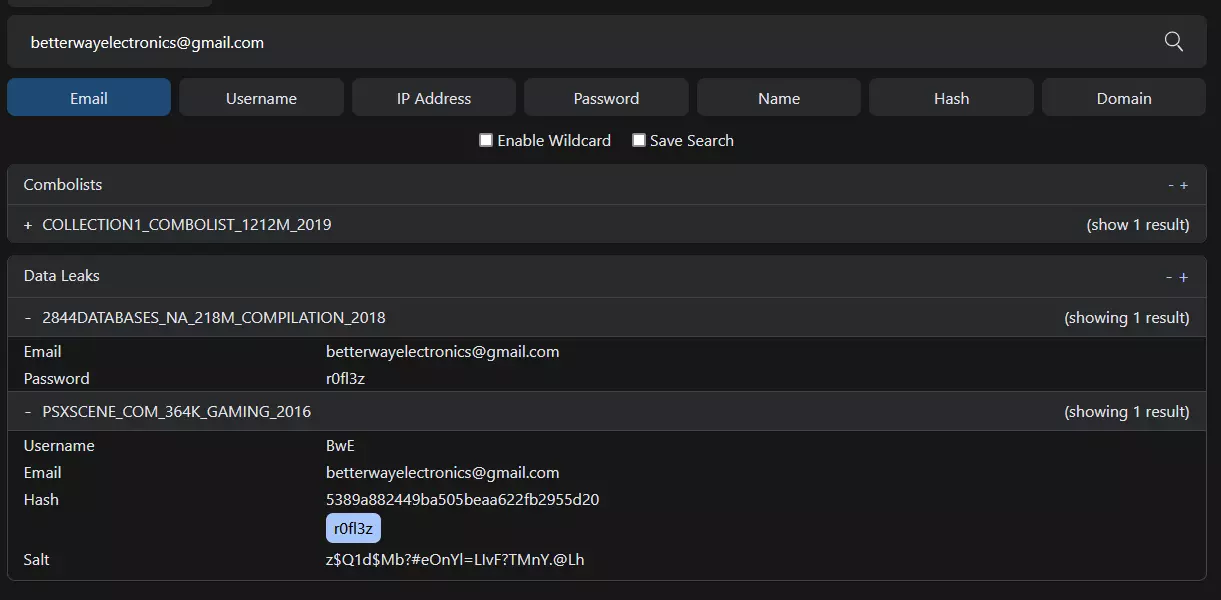Tick the Save Search checkbox
The height and width of the screenshot is (600, 1221).
click(639, 140)
